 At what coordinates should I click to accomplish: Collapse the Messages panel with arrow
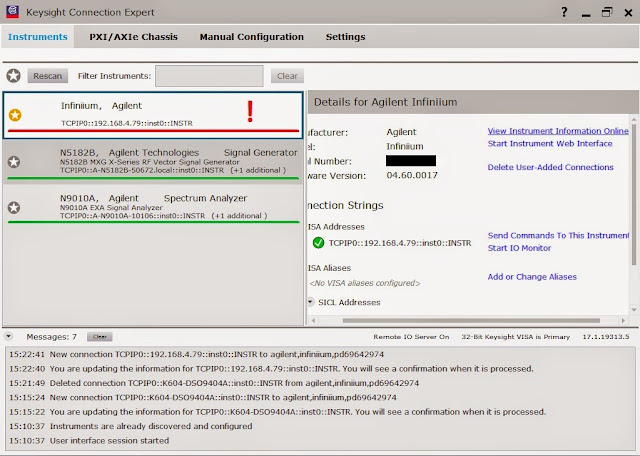coord(9,336)
